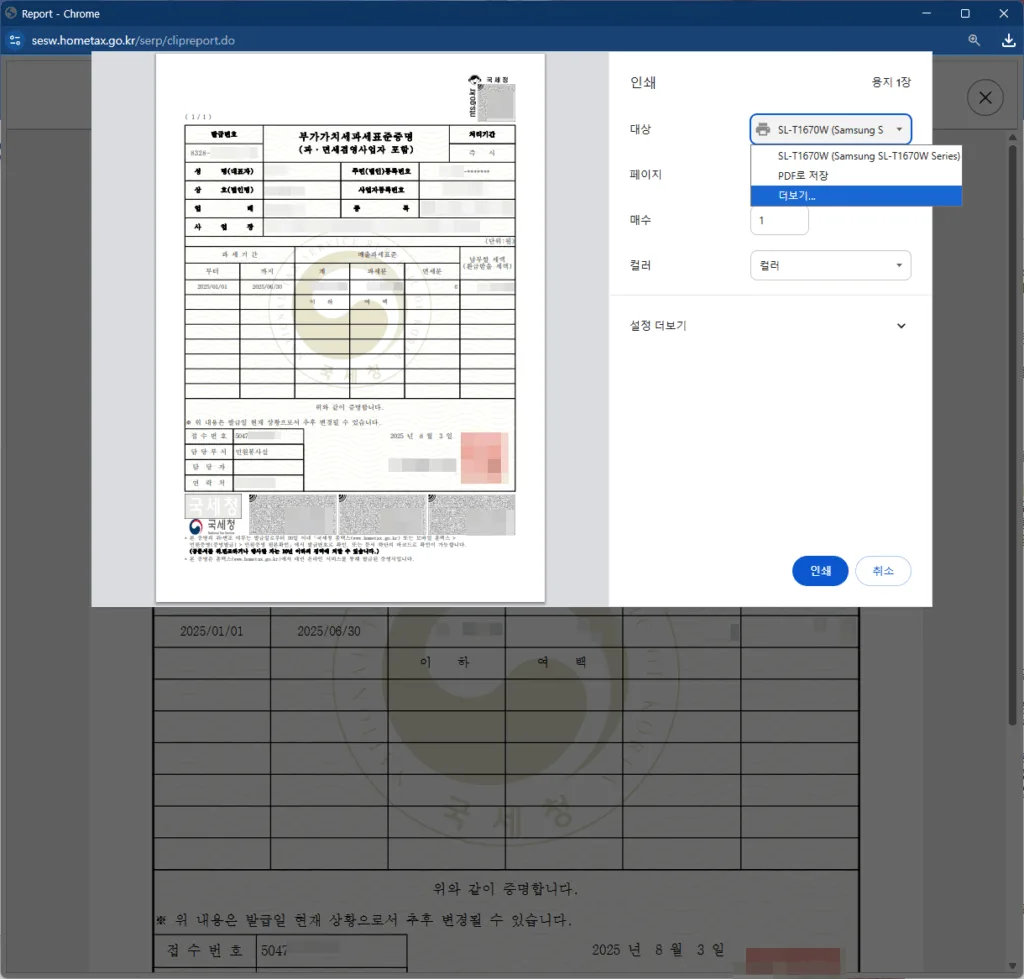Click the printer icon in destination dropdown
The height and width of the screenshot is (979, 1024).
click(x=763, y=129)
